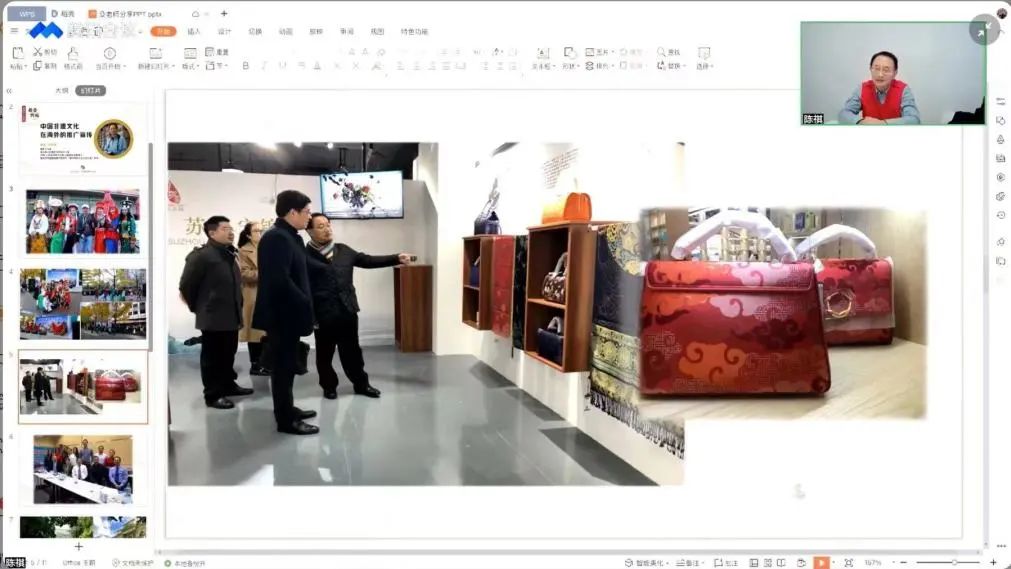Expand the Replace dropdown
This screenshot has height=569, width=1011.
(x=683, y=66)
